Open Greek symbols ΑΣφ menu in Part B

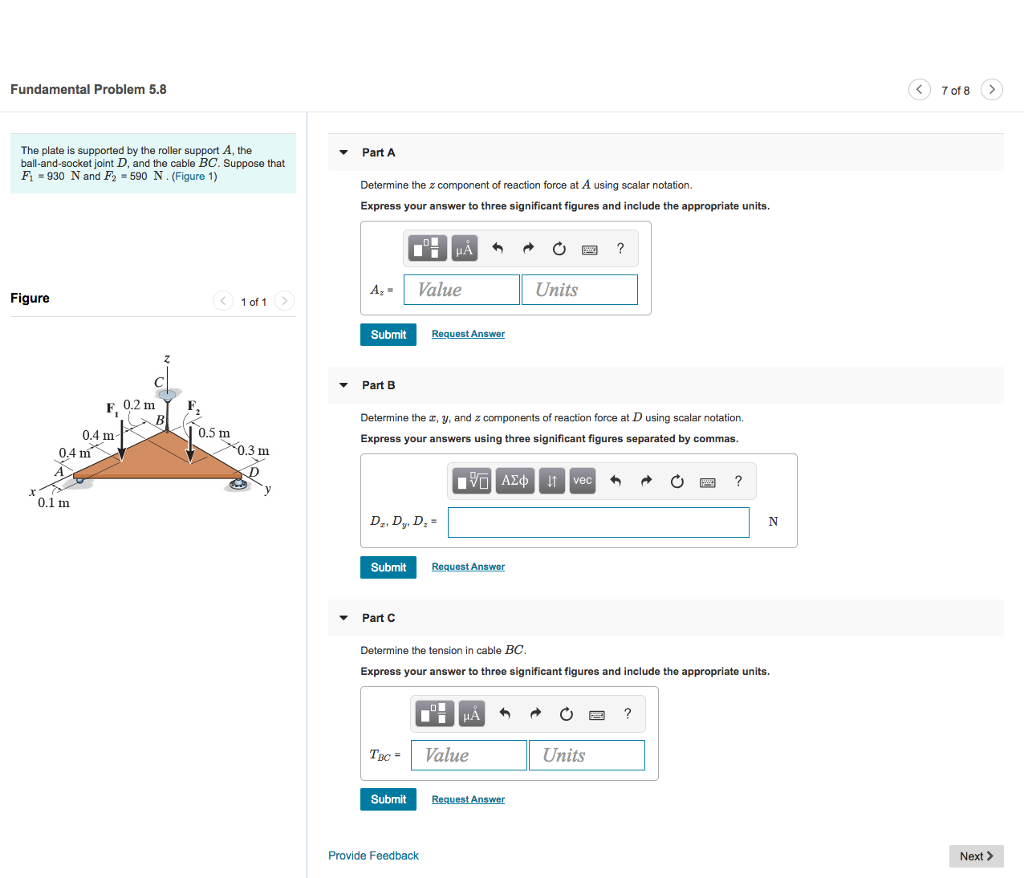coord(515,481)
